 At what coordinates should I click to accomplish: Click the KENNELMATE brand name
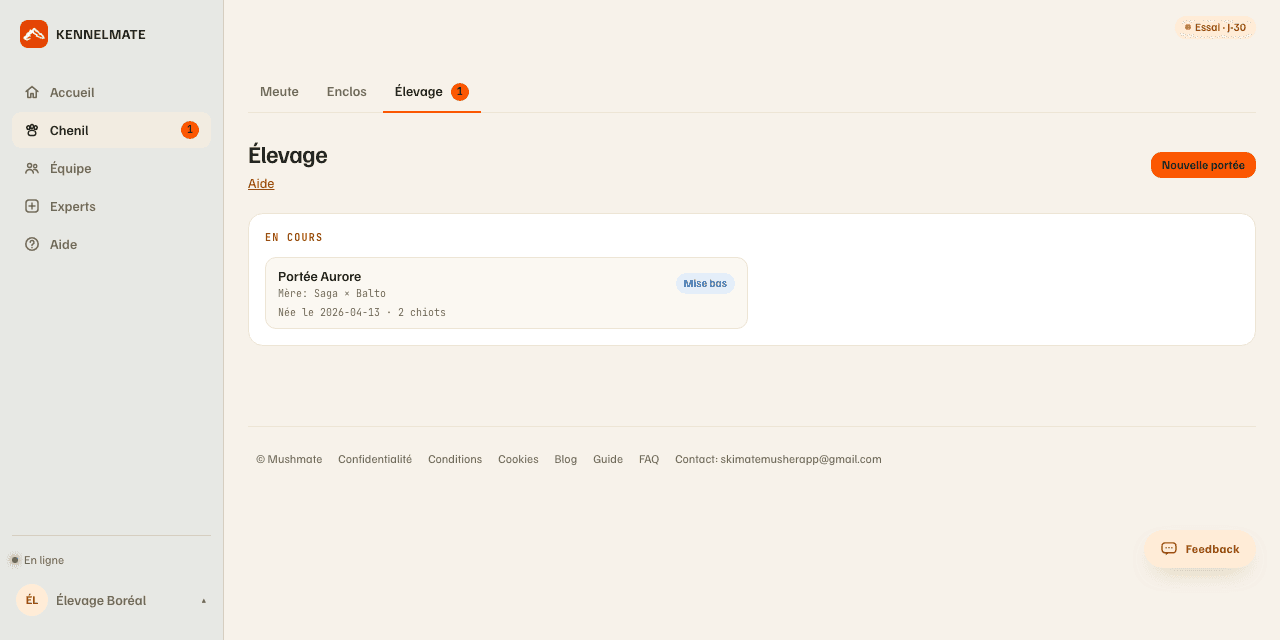[101, 34]
